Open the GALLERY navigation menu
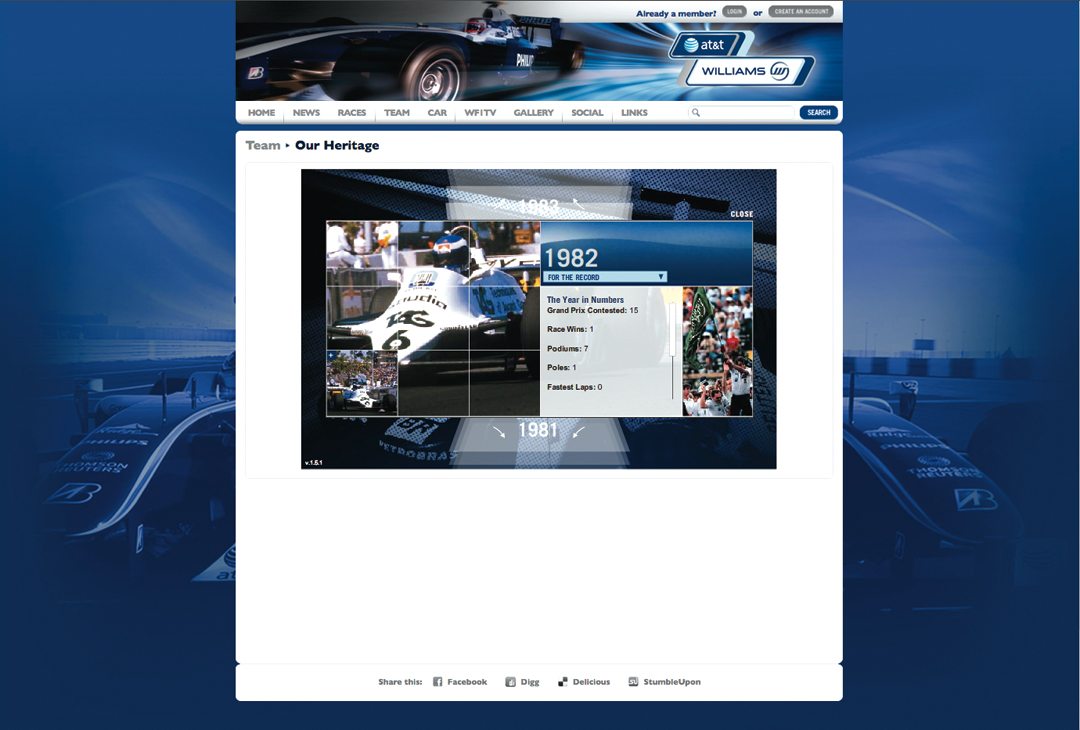The image size is (1080, 730). tap(533, 113)
